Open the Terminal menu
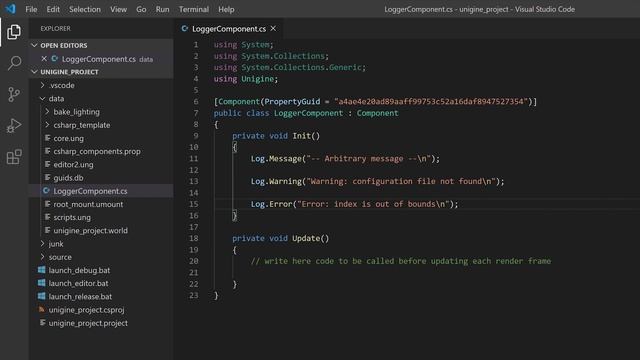 194,9
